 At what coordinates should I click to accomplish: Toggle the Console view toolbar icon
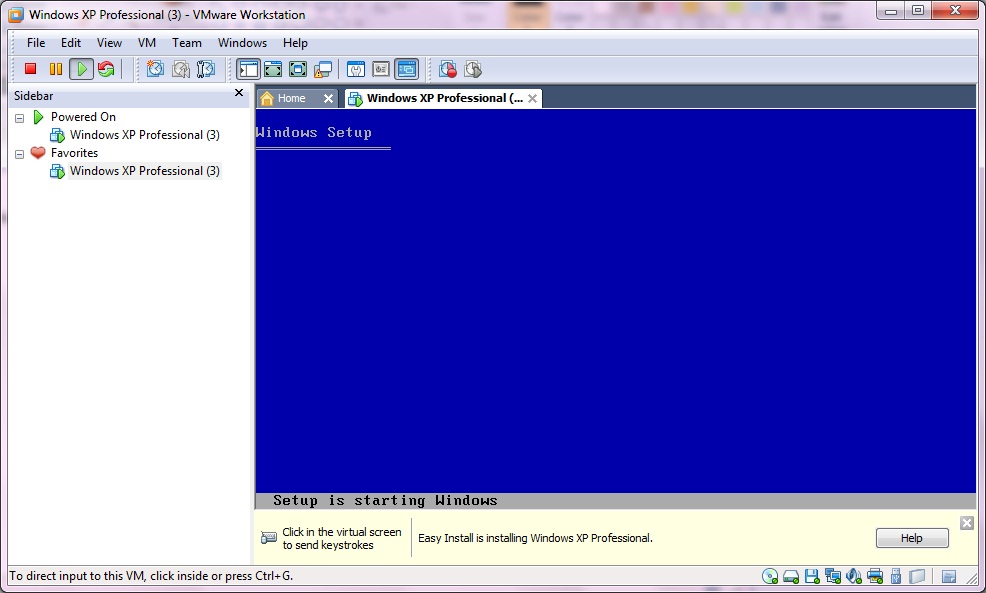pos(407,69)
